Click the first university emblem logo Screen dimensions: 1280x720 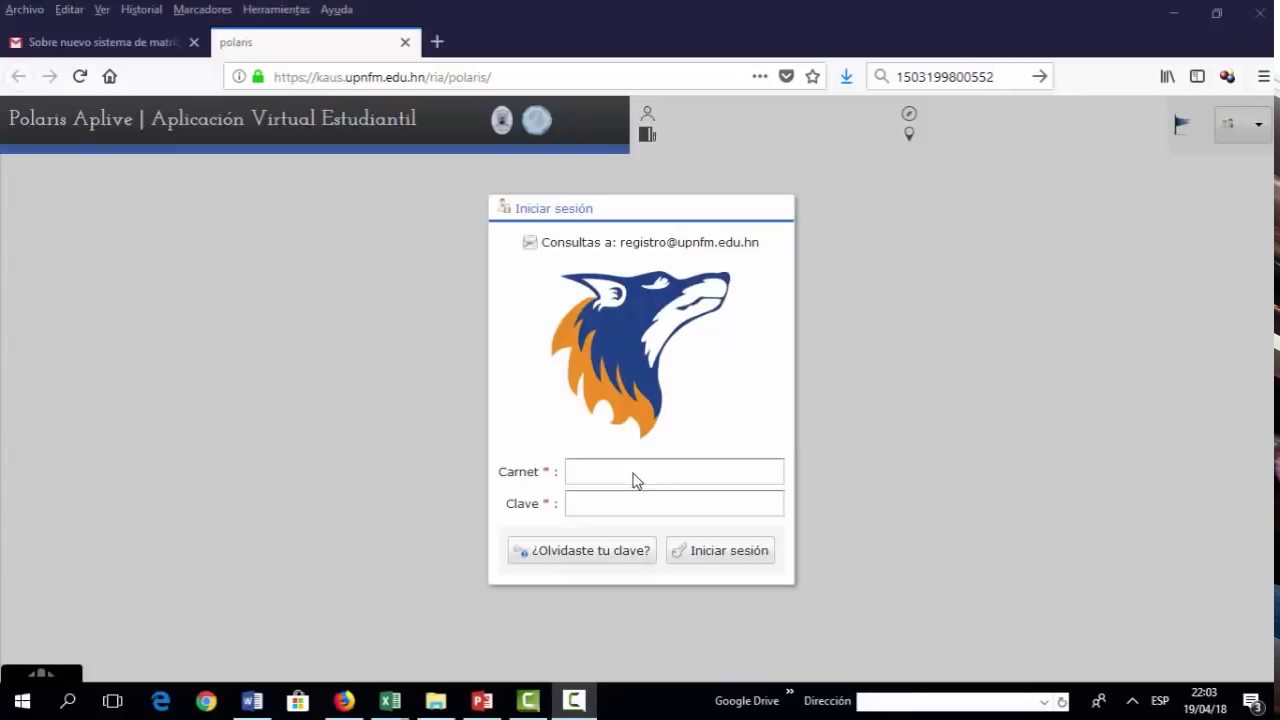click(502, 120)
